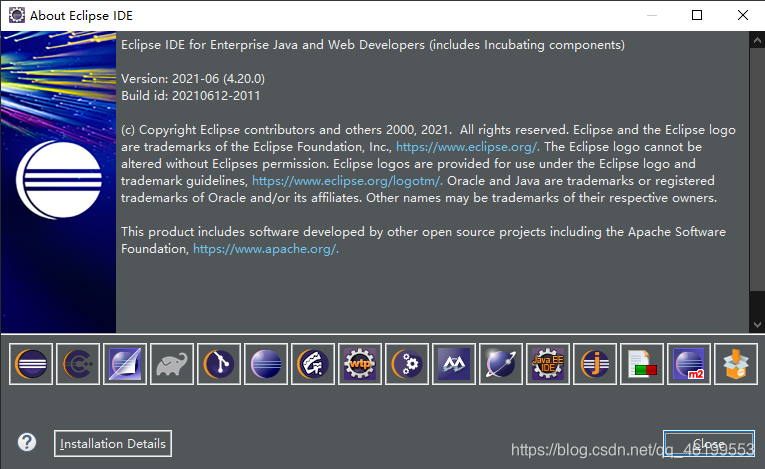765x469 pixels.
Task: Click the planet orbit feature icon
Action: [501, 364]
